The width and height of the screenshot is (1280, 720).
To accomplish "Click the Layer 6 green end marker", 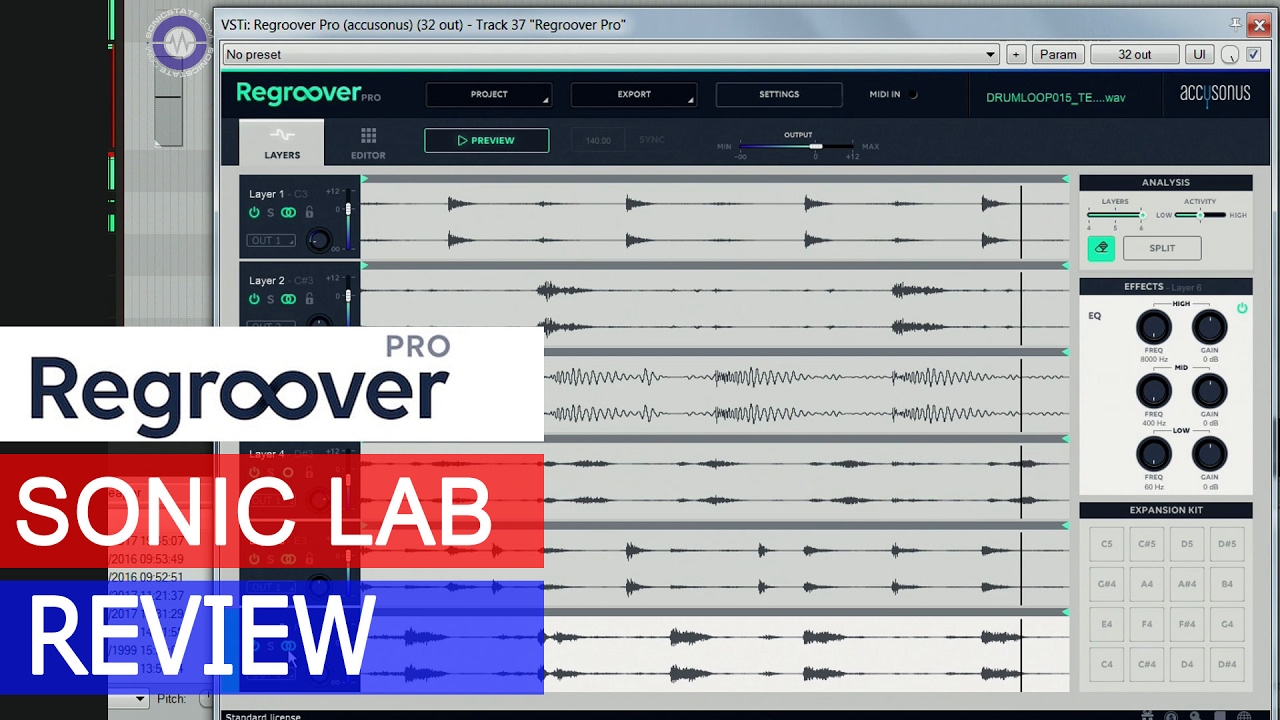I will 1065,612.
